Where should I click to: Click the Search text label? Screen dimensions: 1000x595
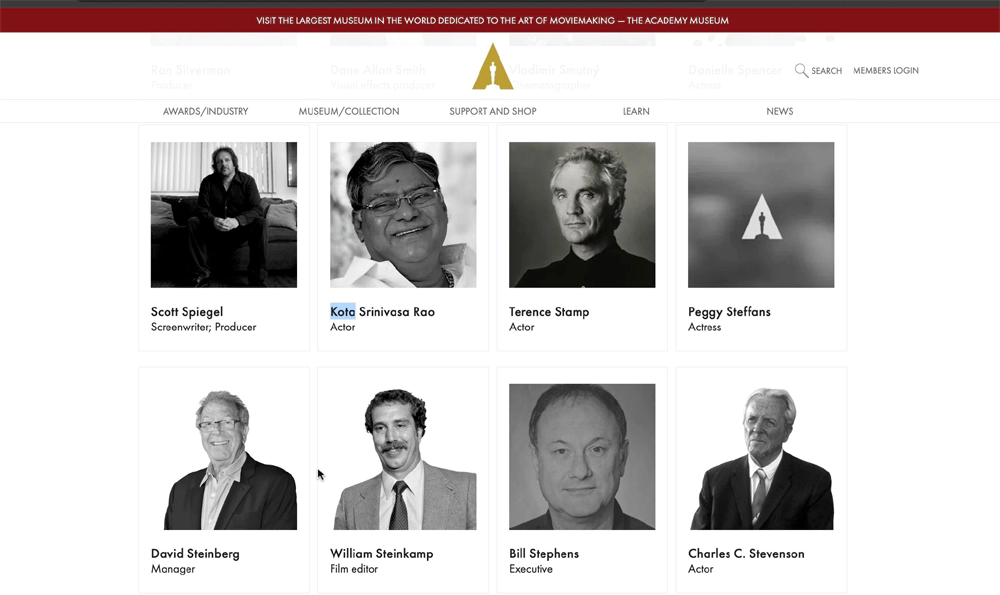(x=826, y=71)
